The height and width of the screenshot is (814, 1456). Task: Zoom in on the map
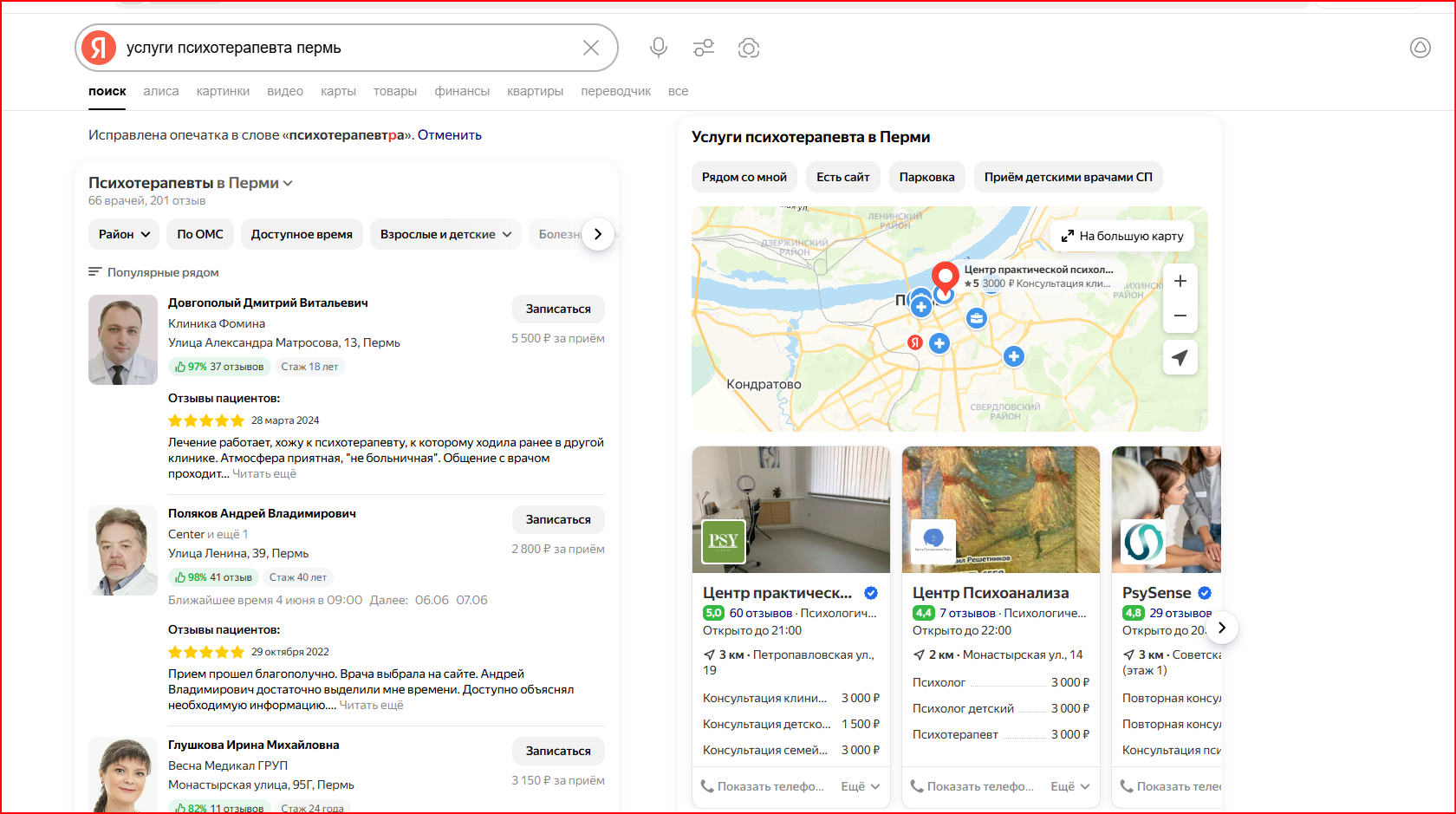click(1180, 281)
